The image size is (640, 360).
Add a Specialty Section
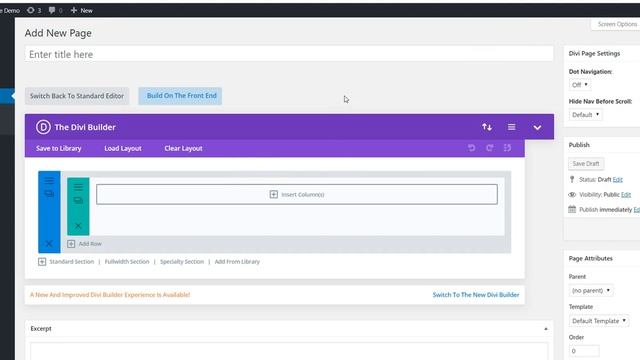pyautogui.click(x=182, y=262)
